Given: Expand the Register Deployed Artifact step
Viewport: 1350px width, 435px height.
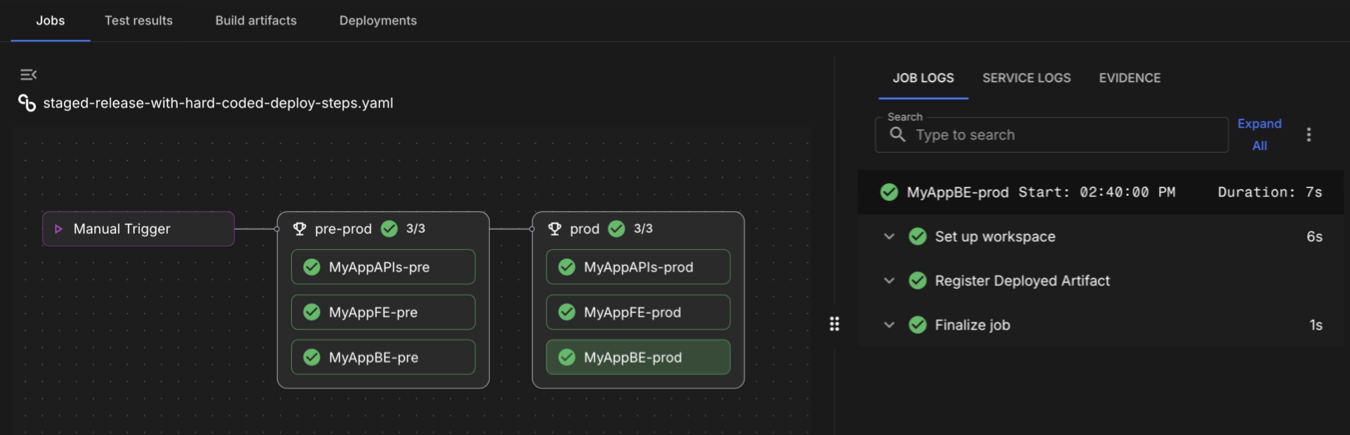Looking at the screenshot, I should [889, 281].
